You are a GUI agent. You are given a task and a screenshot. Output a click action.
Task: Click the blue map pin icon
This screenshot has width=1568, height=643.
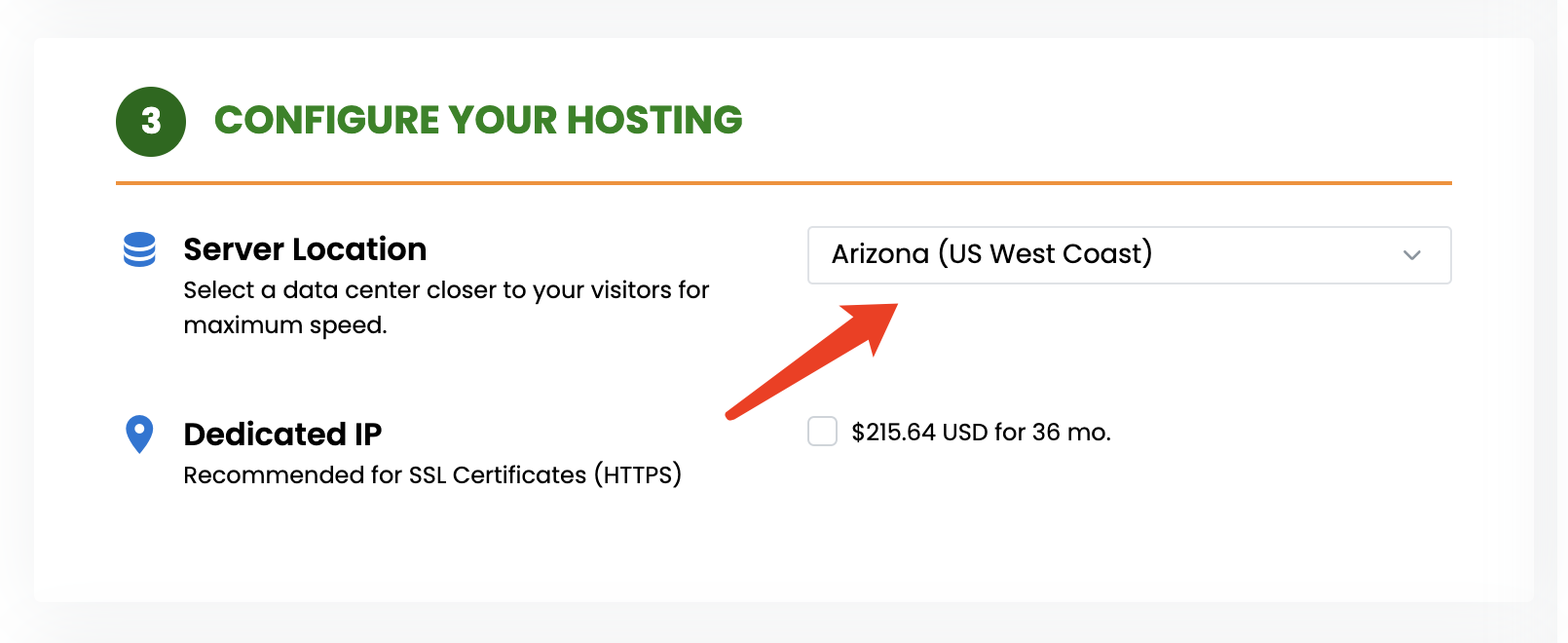pyautogui.click(x=139, y=435)
